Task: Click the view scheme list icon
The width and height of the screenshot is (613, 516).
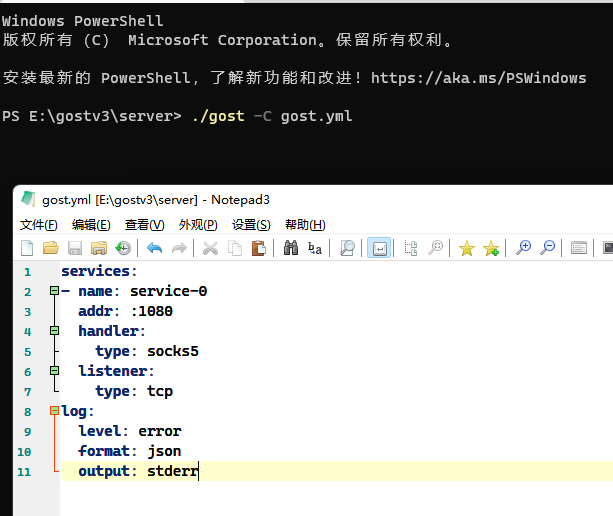Action: [x=579, y=248]
